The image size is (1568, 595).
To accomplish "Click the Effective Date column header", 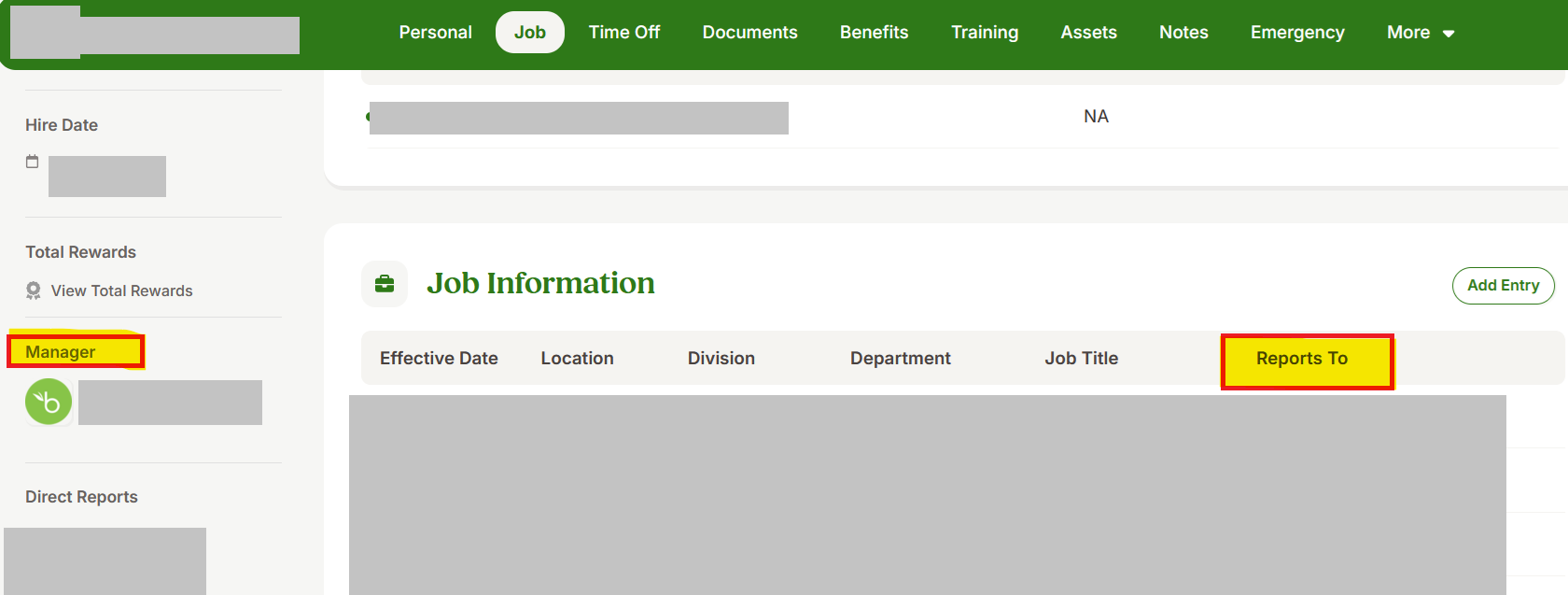I will (x=439, y=359).
